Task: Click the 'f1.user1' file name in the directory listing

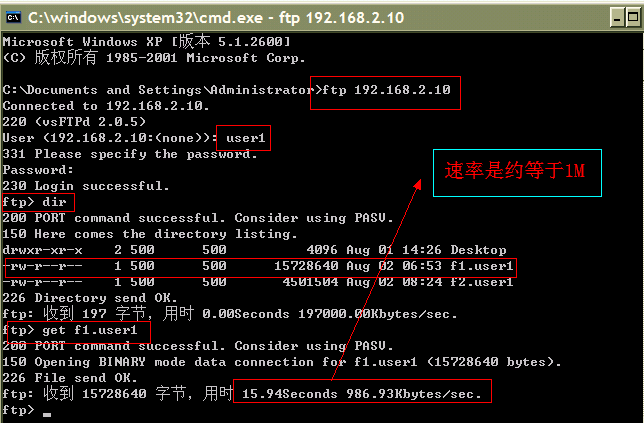Action: click(x=482, y=266)
